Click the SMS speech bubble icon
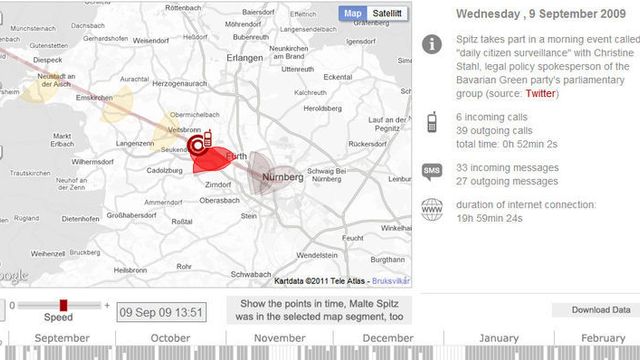 click(x=432, y=171)
